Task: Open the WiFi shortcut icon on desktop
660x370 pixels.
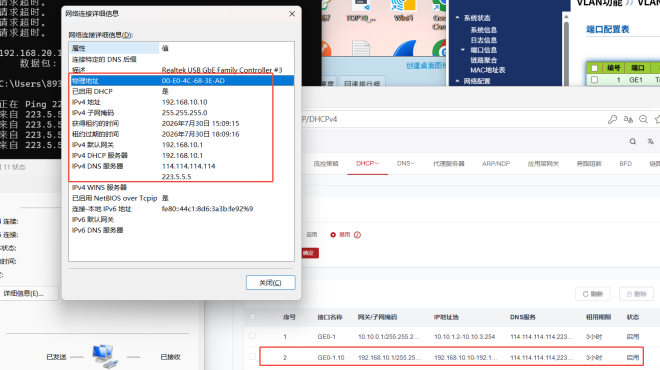Action: click(x=403, y=11)
